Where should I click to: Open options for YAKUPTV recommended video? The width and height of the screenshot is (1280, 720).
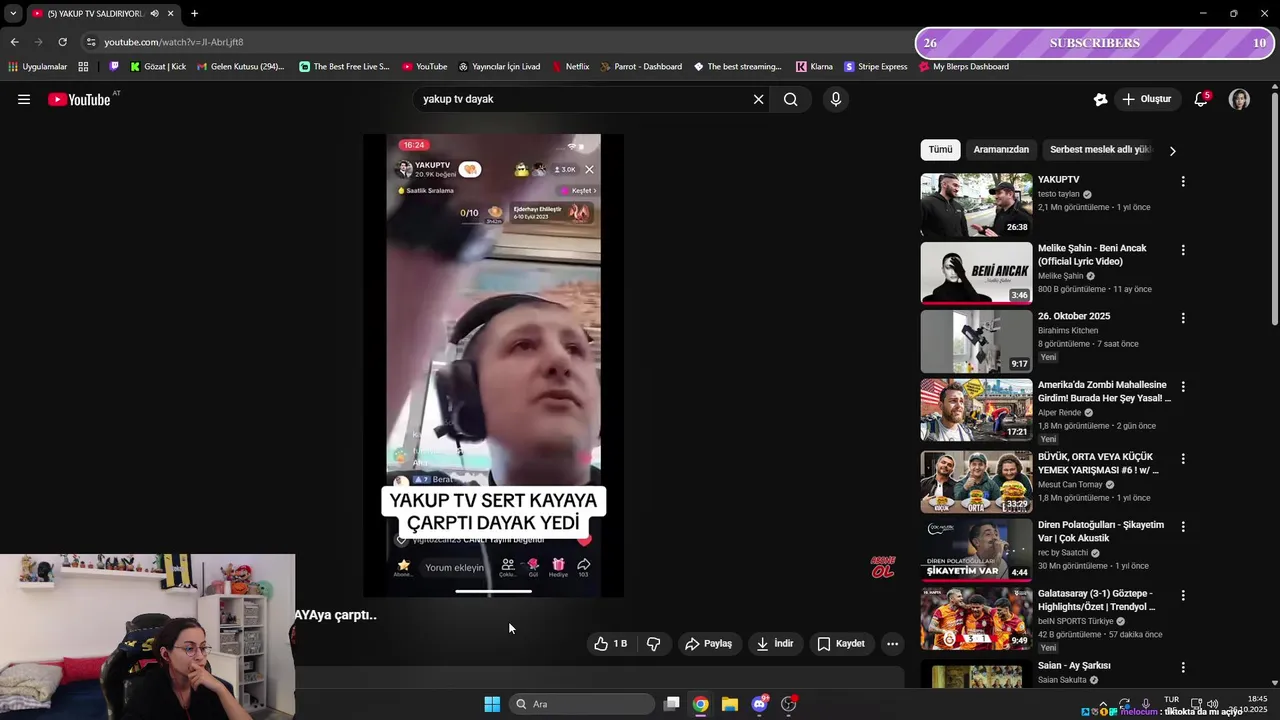click(x=1183, y=182)
